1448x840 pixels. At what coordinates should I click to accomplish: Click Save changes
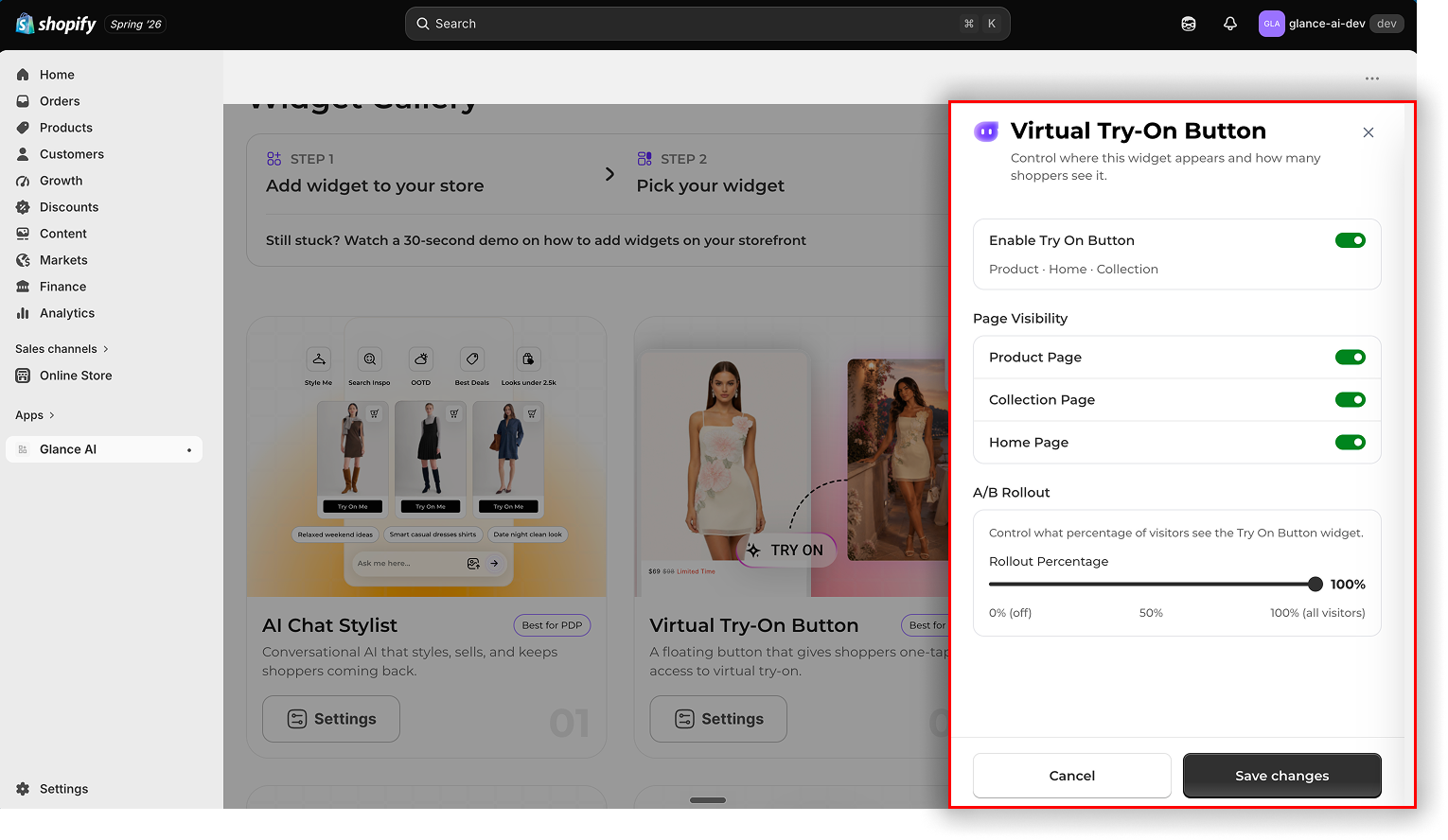(x=1282, y=776)
